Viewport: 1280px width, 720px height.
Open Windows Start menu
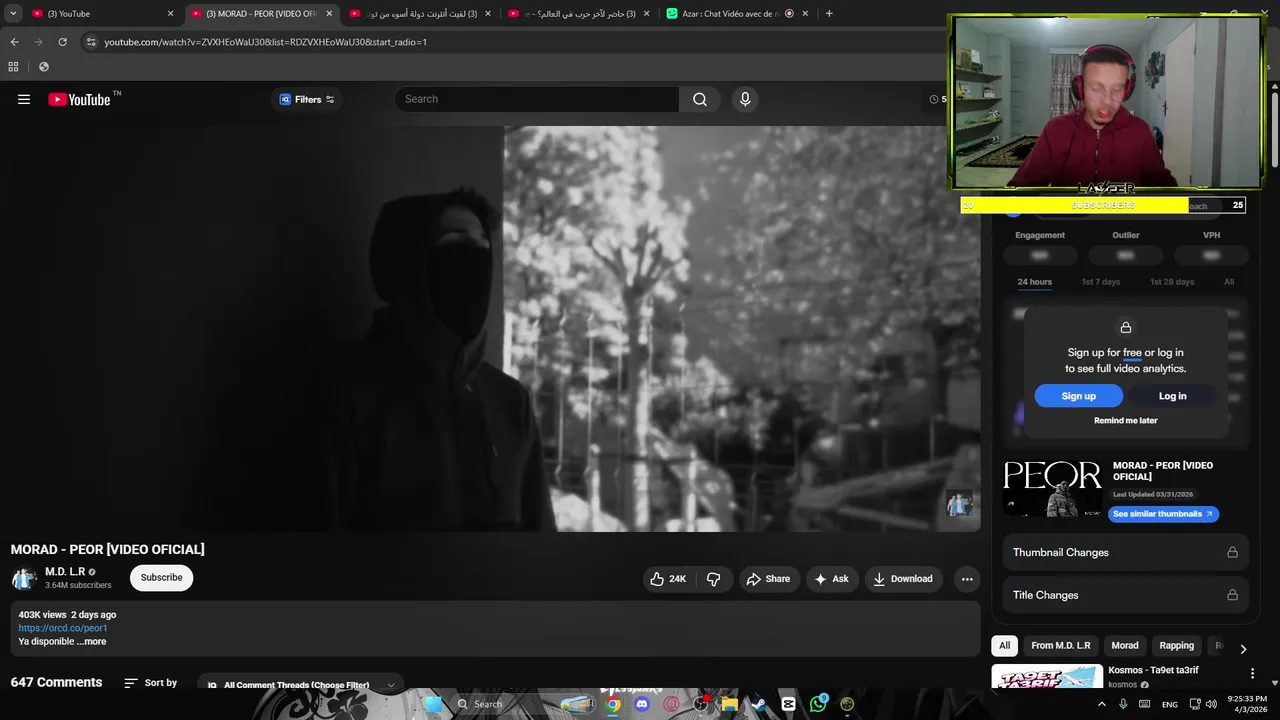tap(433, 704)
